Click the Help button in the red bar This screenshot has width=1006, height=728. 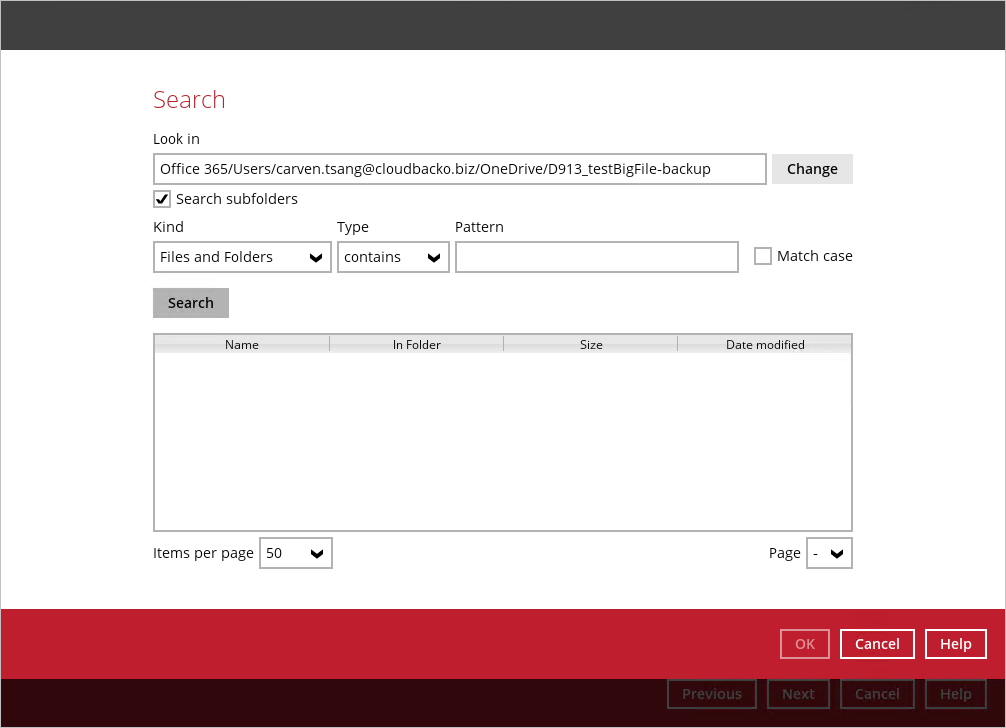[x=955, y=644]
